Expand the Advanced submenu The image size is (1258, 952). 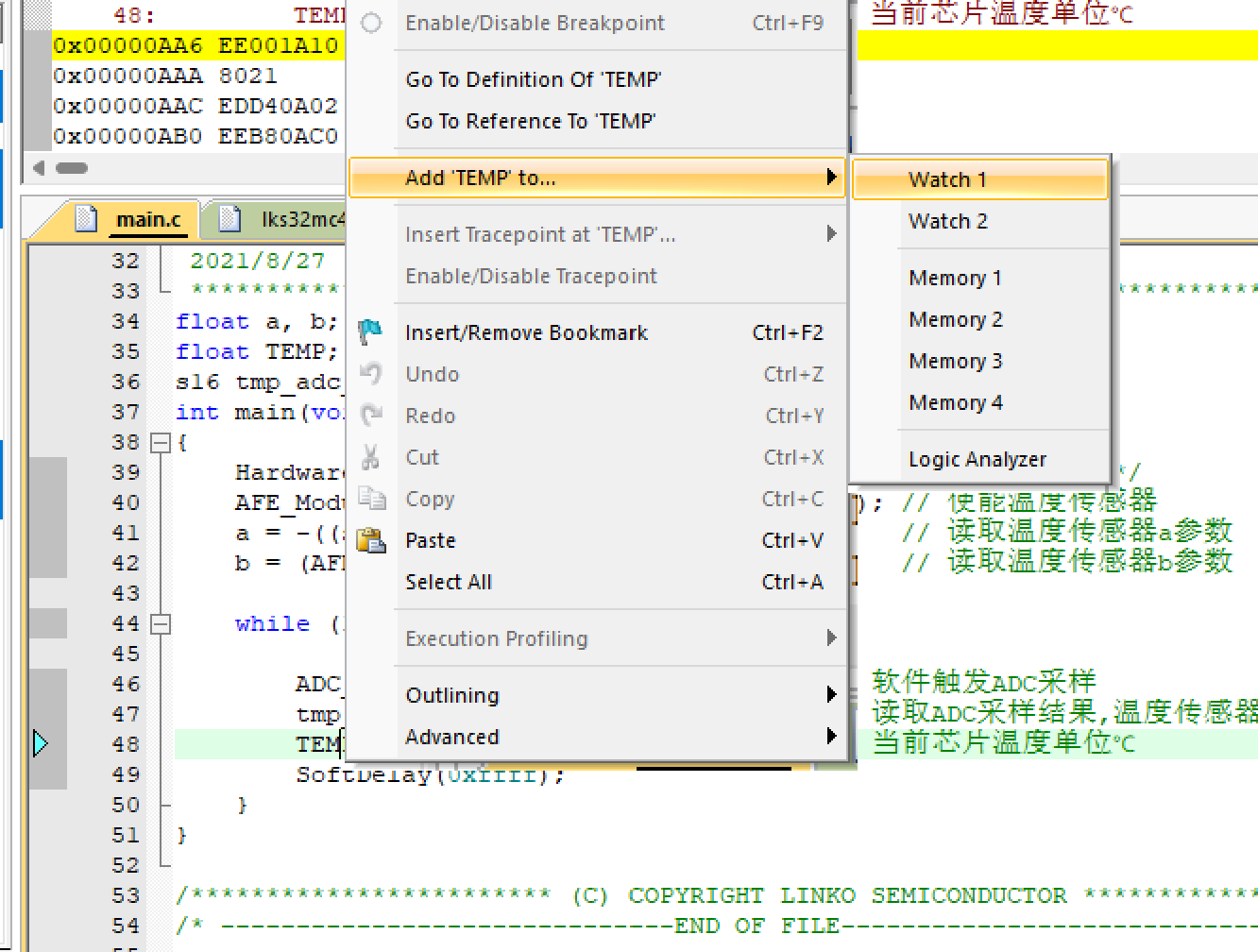[452, 737]
